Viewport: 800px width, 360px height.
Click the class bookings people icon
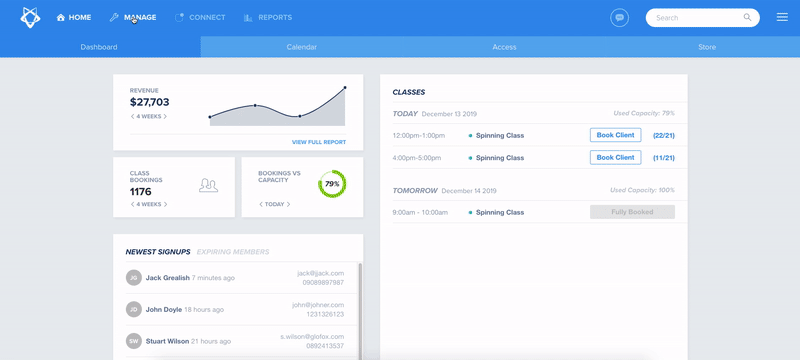pos(208,185)
